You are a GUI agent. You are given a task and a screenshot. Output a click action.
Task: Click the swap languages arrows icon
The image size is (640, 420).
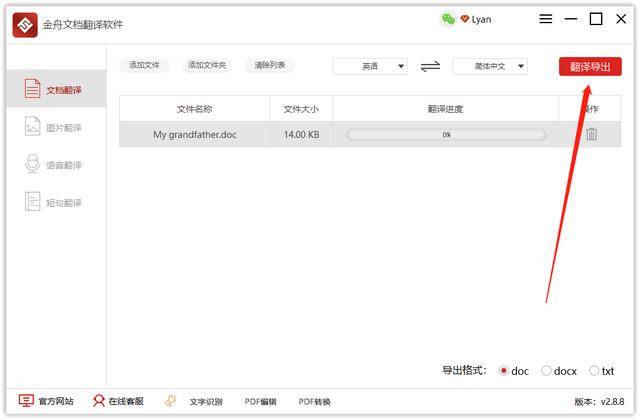(x=430, y=66)
